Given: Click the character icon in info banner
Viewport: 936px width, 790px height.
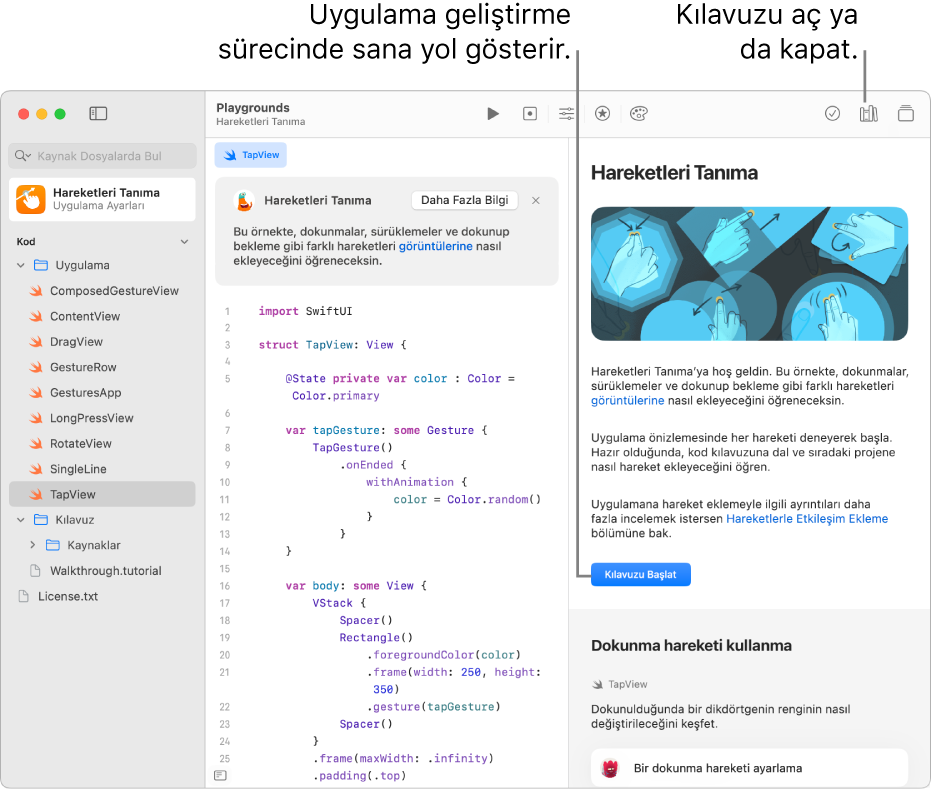Looking at the screenshot, I should [244, 201].
